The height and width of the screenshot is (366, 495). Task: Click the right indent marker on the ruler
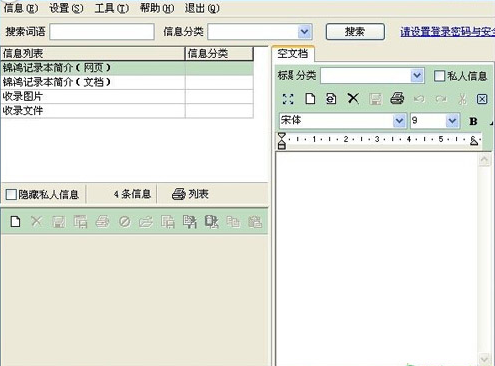coord(474,141)
